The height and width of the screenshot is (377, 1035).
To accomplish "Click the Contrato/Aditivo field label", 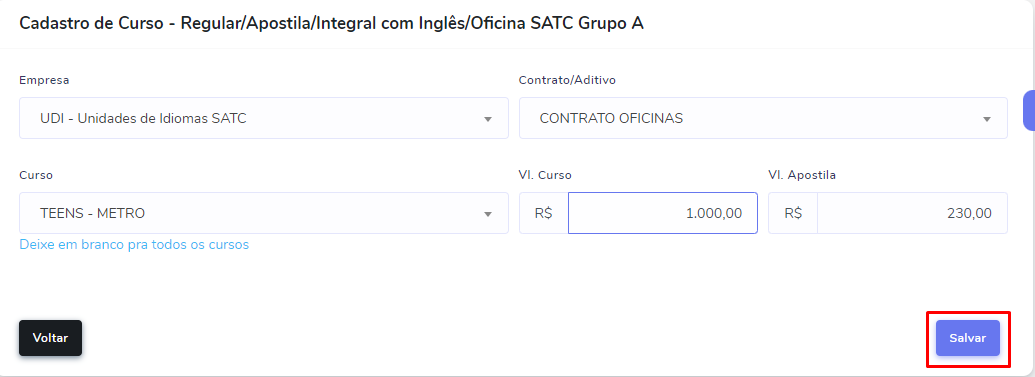I will coord(567,80).
